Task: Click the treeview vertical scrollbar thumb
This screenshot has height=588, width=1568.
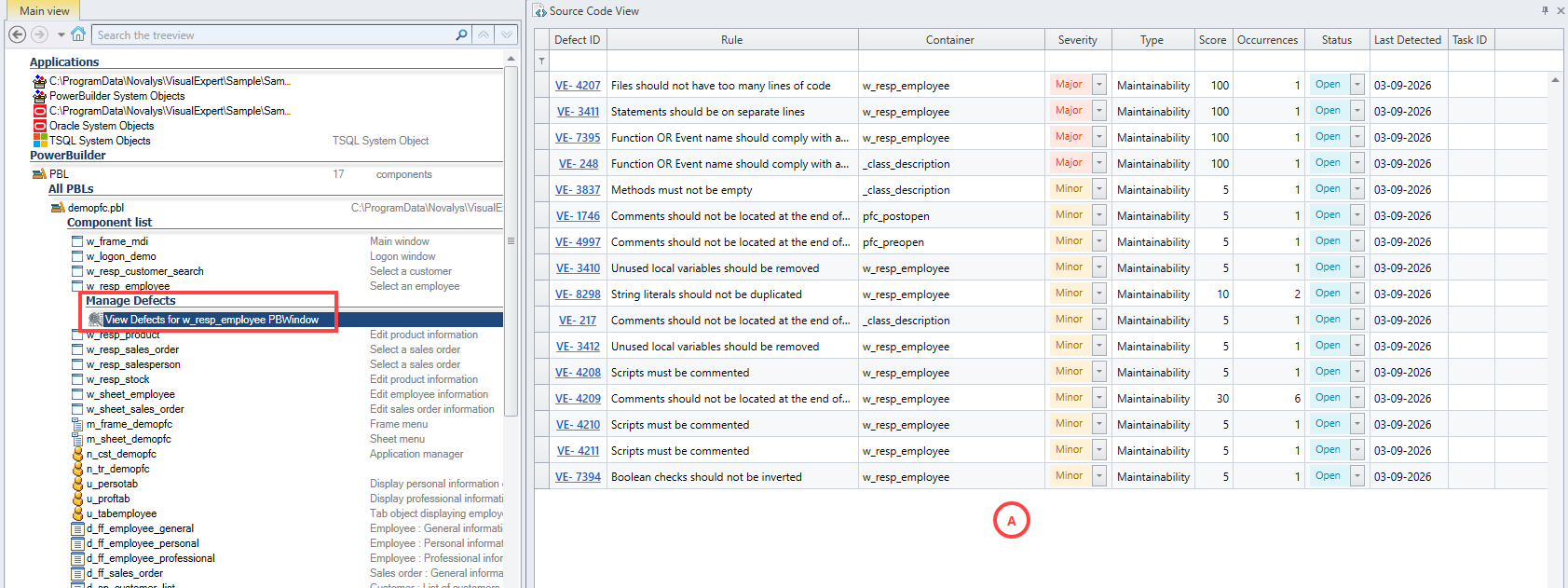Action: [x=511, y=240]
